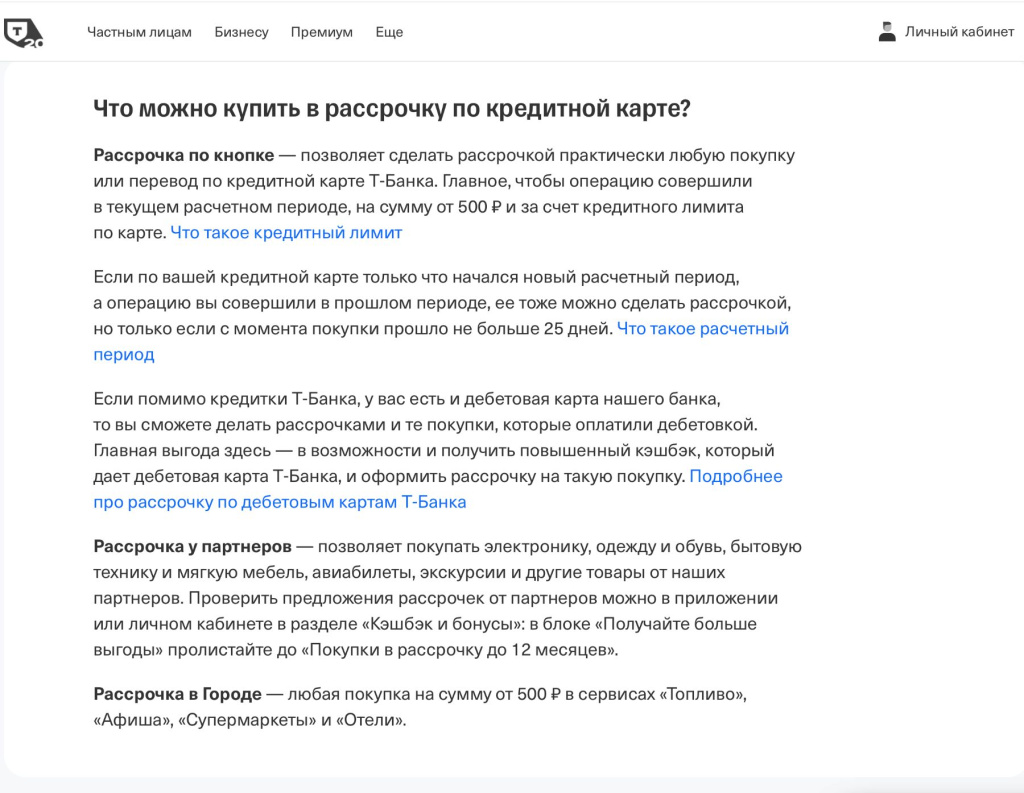Open the Частным лицам menu
Image resolution: width=1024 pixels, height=793 pixels.
[139, 32]
